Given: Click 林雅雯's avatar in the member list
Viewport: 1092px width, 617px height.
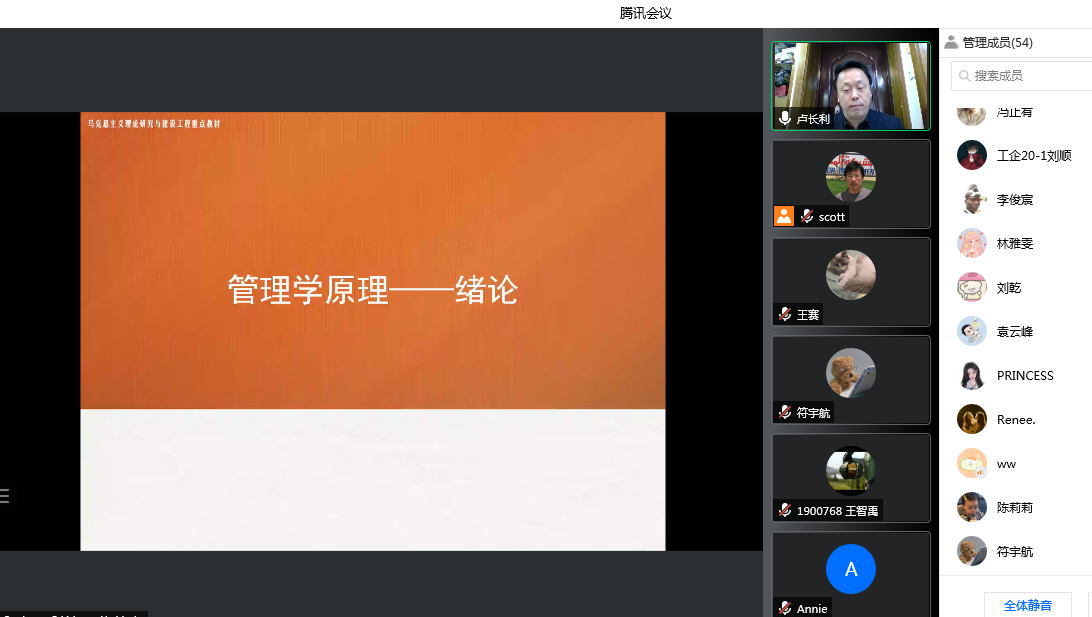Looking at the screenshot, I should click(x=971, y=244).
